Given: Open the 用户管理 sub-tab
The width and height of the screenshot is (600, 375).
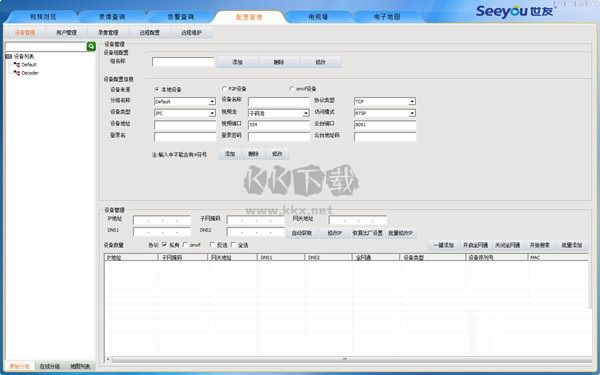Looking at the screenshot, I should click(66, 33).
